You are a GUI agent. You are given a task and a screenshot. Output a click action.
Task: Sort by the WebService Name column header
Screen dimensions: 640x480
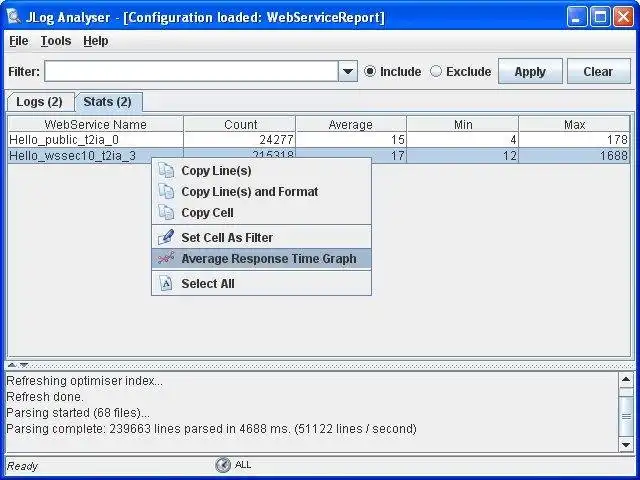point(96,124)
